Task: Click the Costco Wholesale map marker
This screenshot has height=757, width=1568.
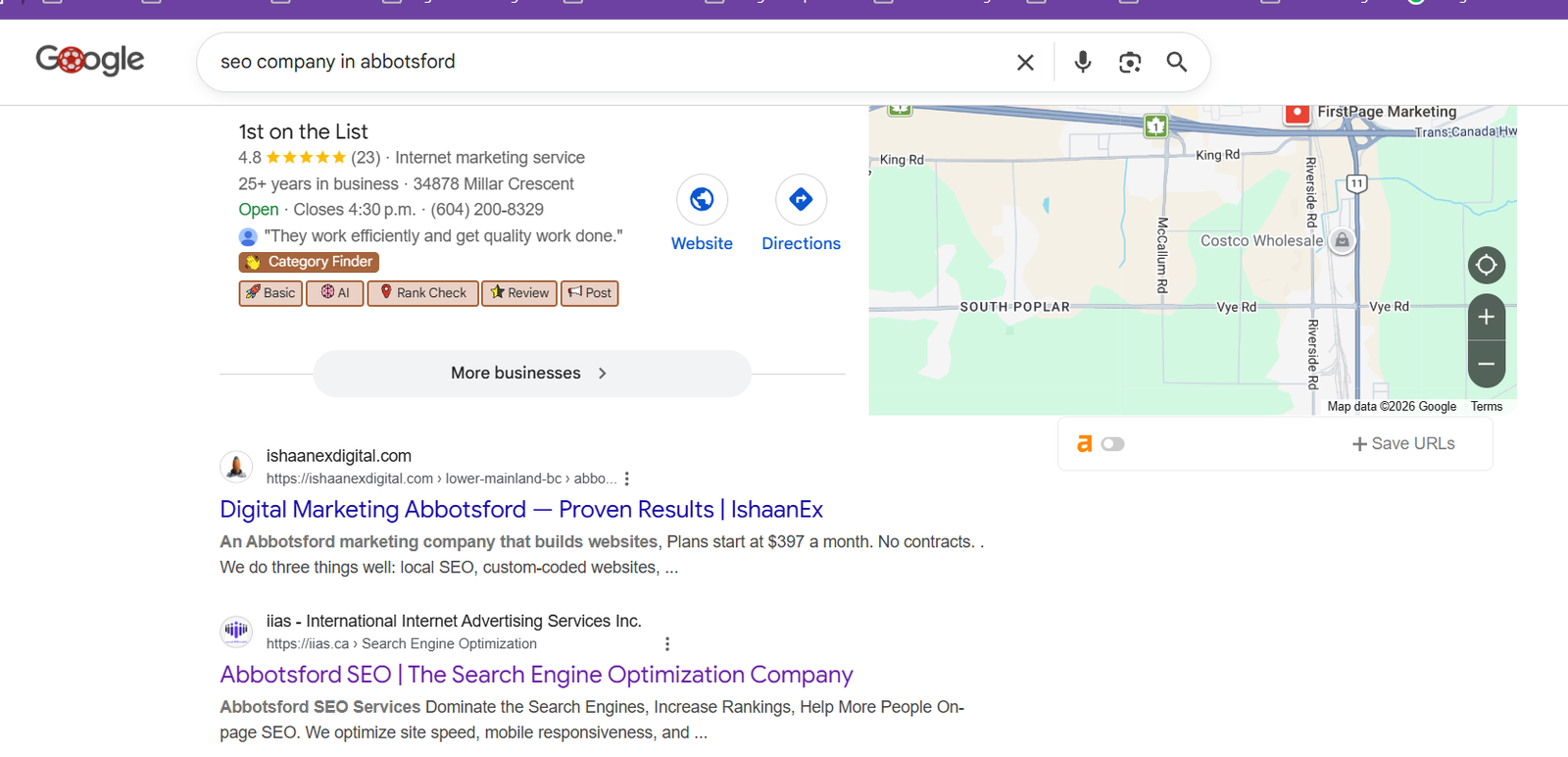Action: [1343, 240]
